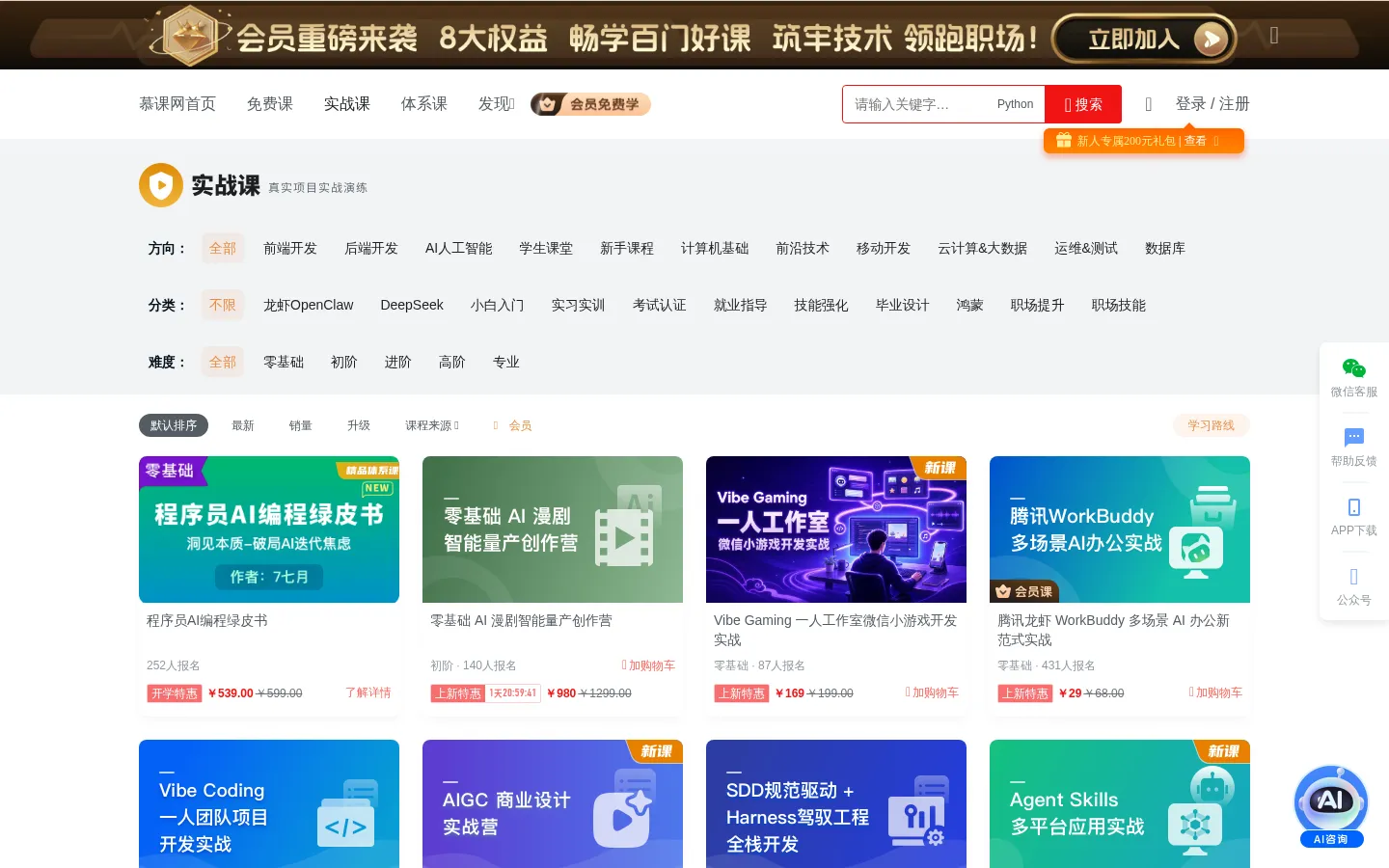Click the 会员免费学 crown badge
Screen dimensions: 1389x868
click(590, 104)
